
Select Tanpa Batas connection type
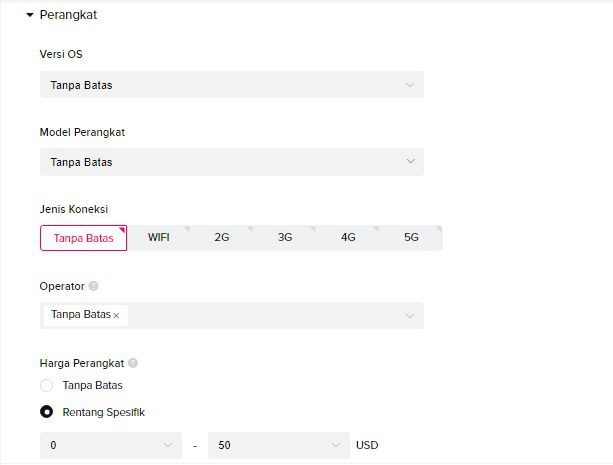click(x=83, y=238)
